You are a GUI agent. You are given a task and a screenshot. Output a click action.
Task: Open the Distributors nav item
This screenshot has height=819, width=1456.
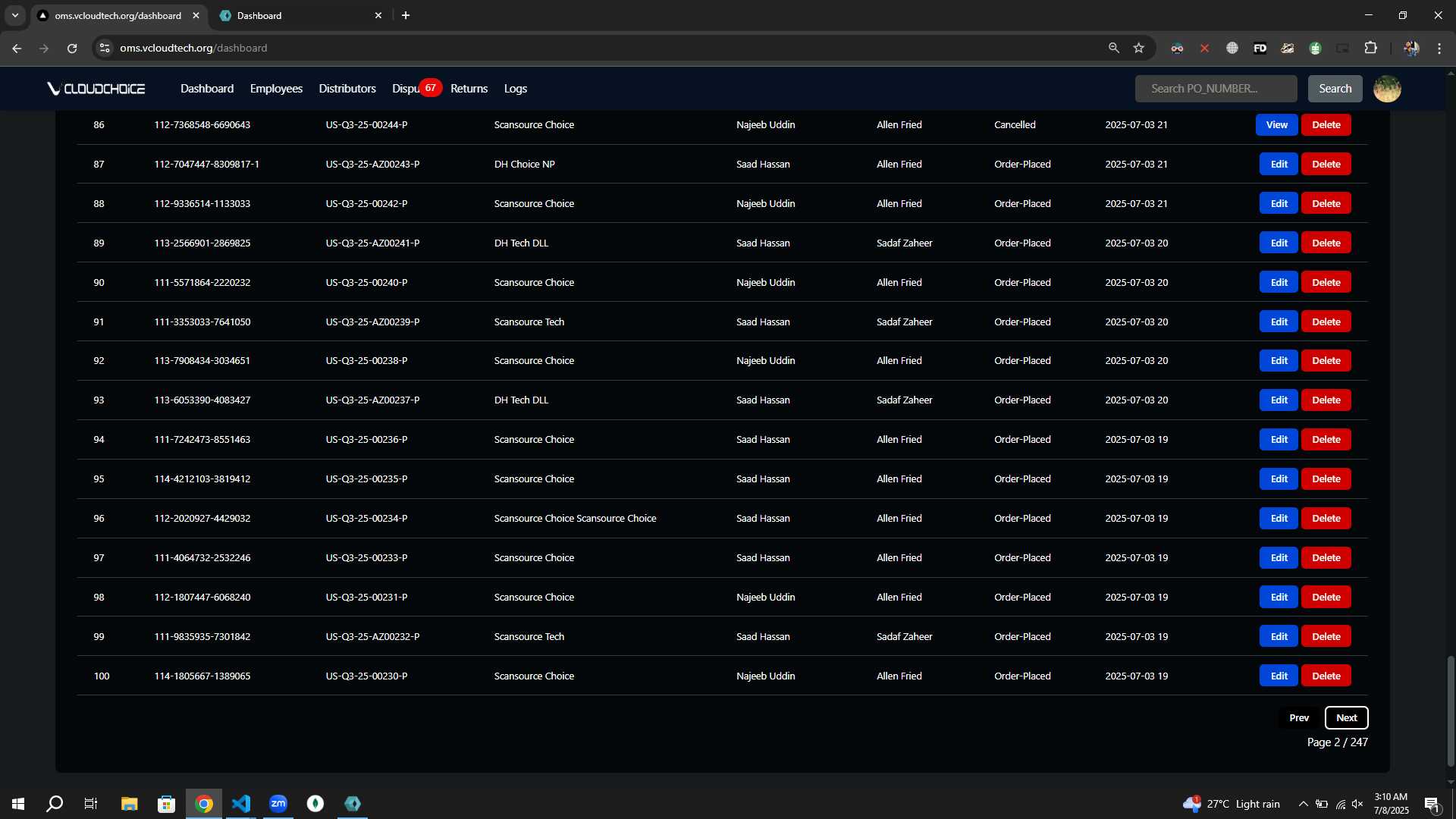coord(347,89)
